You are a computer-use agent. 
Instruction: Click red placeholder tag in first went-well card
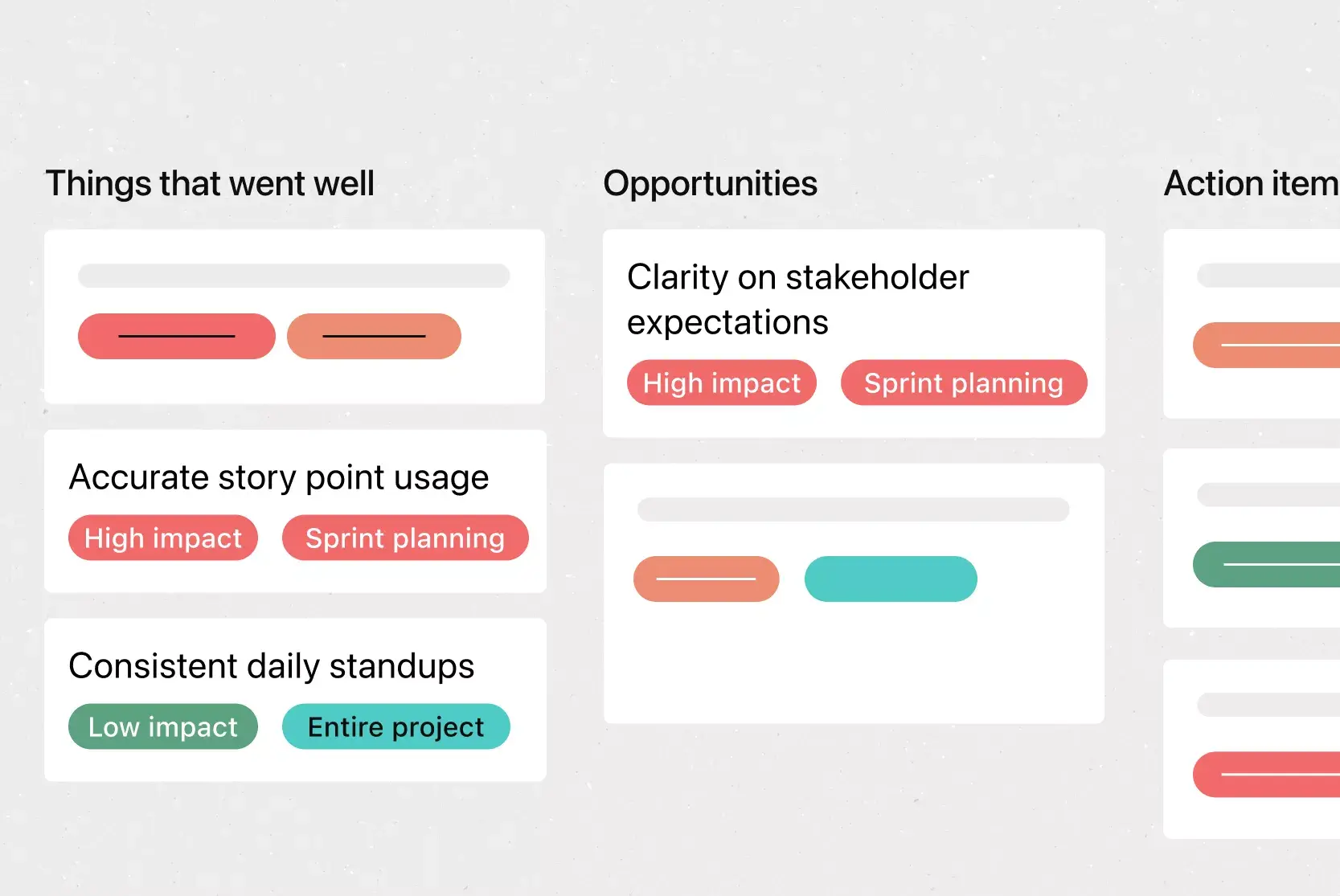click(177, 336)
